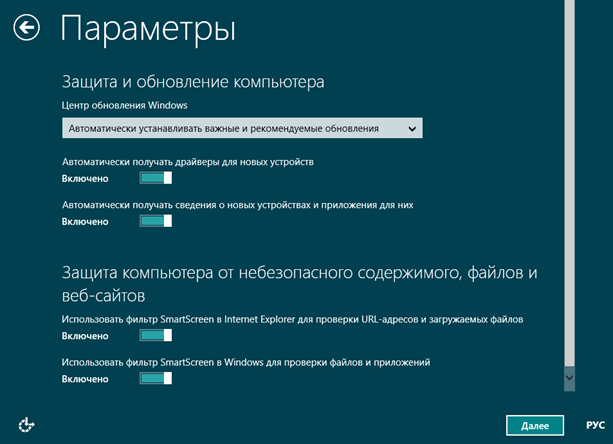
Task: Click the Защита и обновление компьютера heading
Action: pos(193,82)
